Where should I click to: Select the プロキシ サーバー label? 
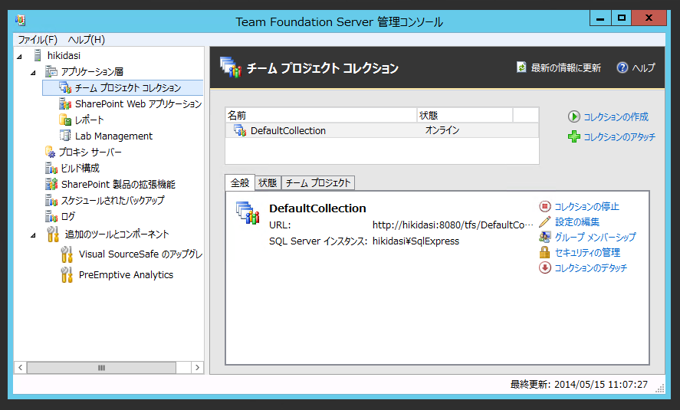[90, 152]
